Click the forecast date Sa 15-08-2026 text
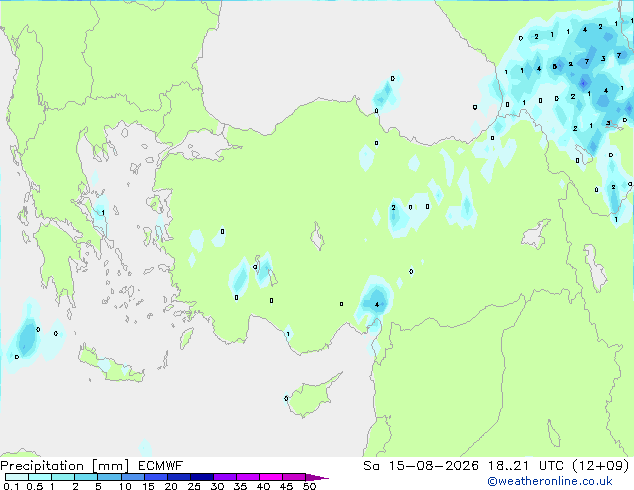This screenshot has height=490, width=634. [x=421, y=466]
